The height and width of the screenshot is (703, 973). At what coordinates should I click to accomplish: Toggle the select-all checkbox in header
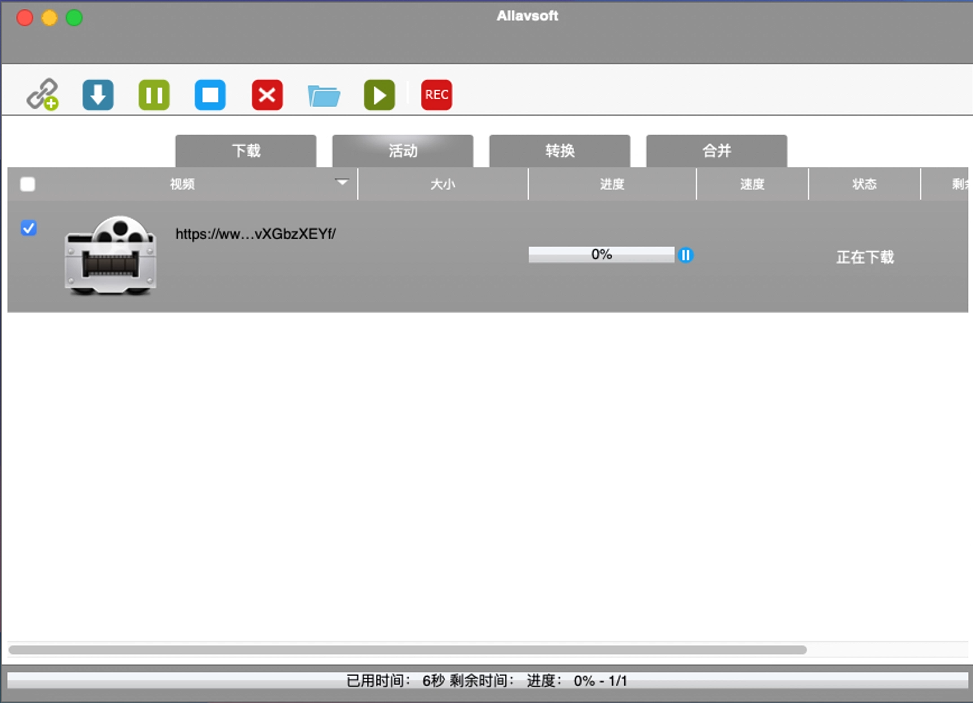click(28, 184)
